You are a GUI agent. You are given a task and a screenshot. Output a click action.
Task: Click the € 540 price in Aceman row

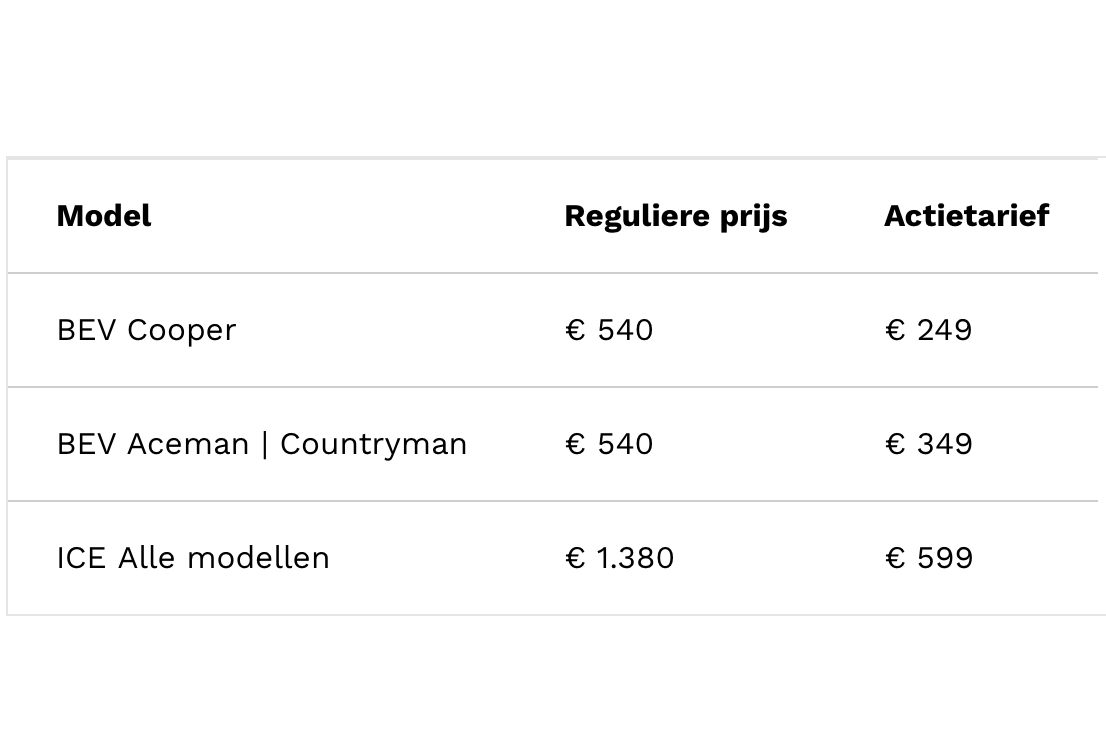pos(609,444)
